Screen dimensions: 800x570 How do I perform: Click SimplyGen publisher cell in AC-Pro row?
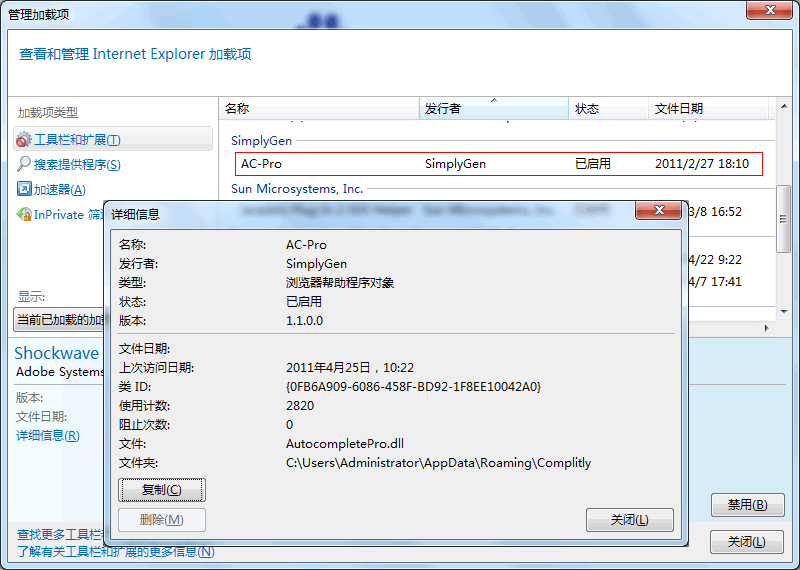[455, 164]
